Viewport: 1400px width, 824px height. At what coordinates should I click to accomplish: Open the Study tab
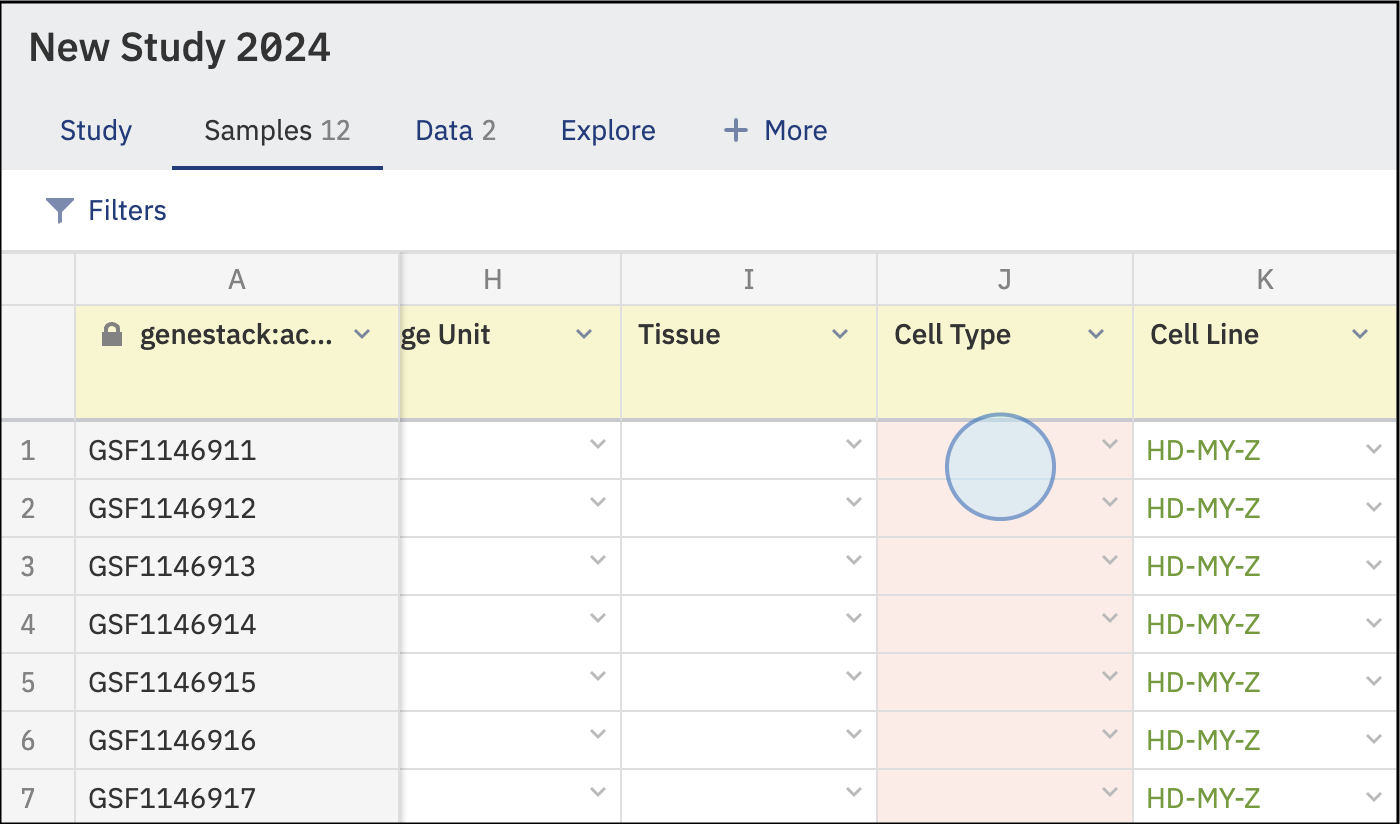pyautogui.click(x=96, y=131)
